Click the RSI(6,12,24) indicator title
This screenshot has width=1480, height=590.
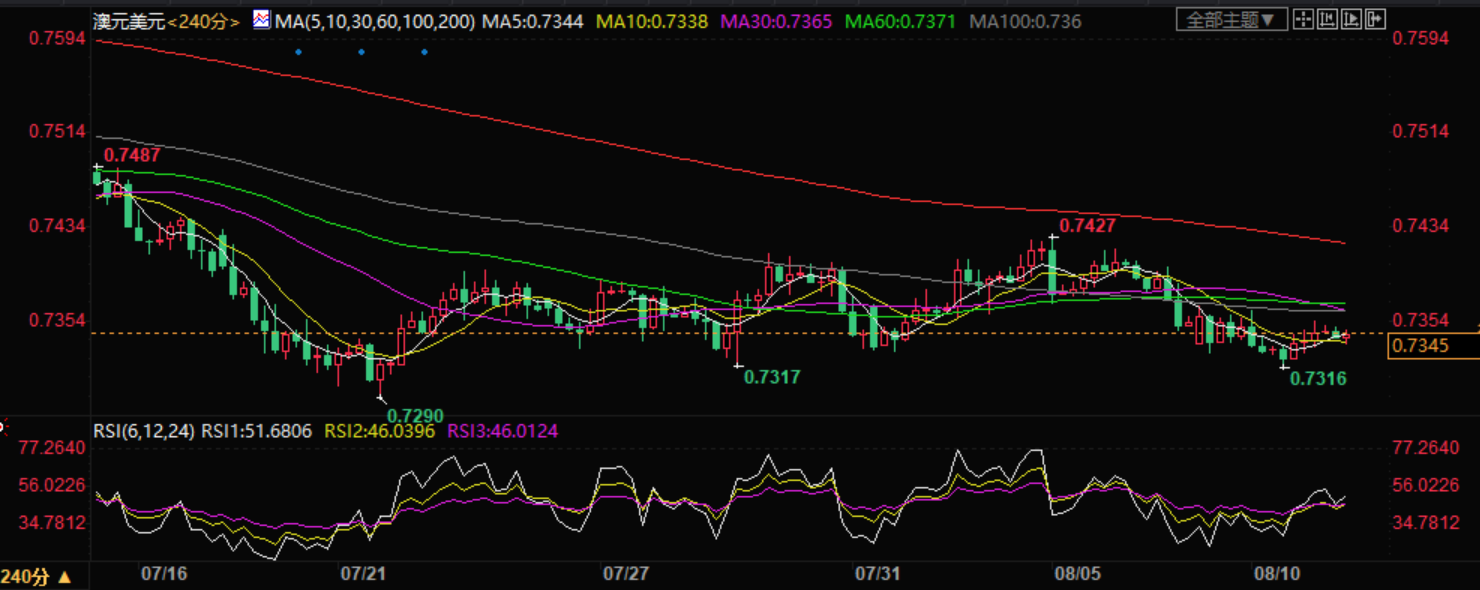pos(144,431)
